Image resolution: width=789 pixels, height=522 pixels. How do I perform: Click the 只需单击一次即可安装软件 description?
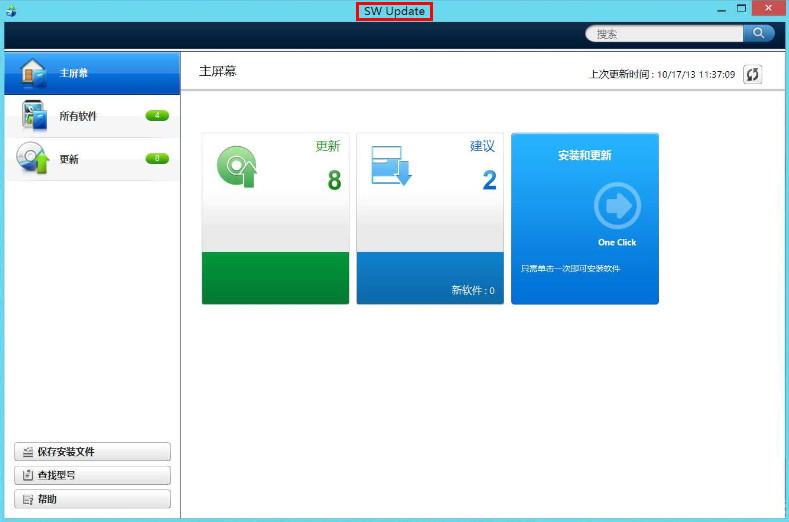point(570,268)
